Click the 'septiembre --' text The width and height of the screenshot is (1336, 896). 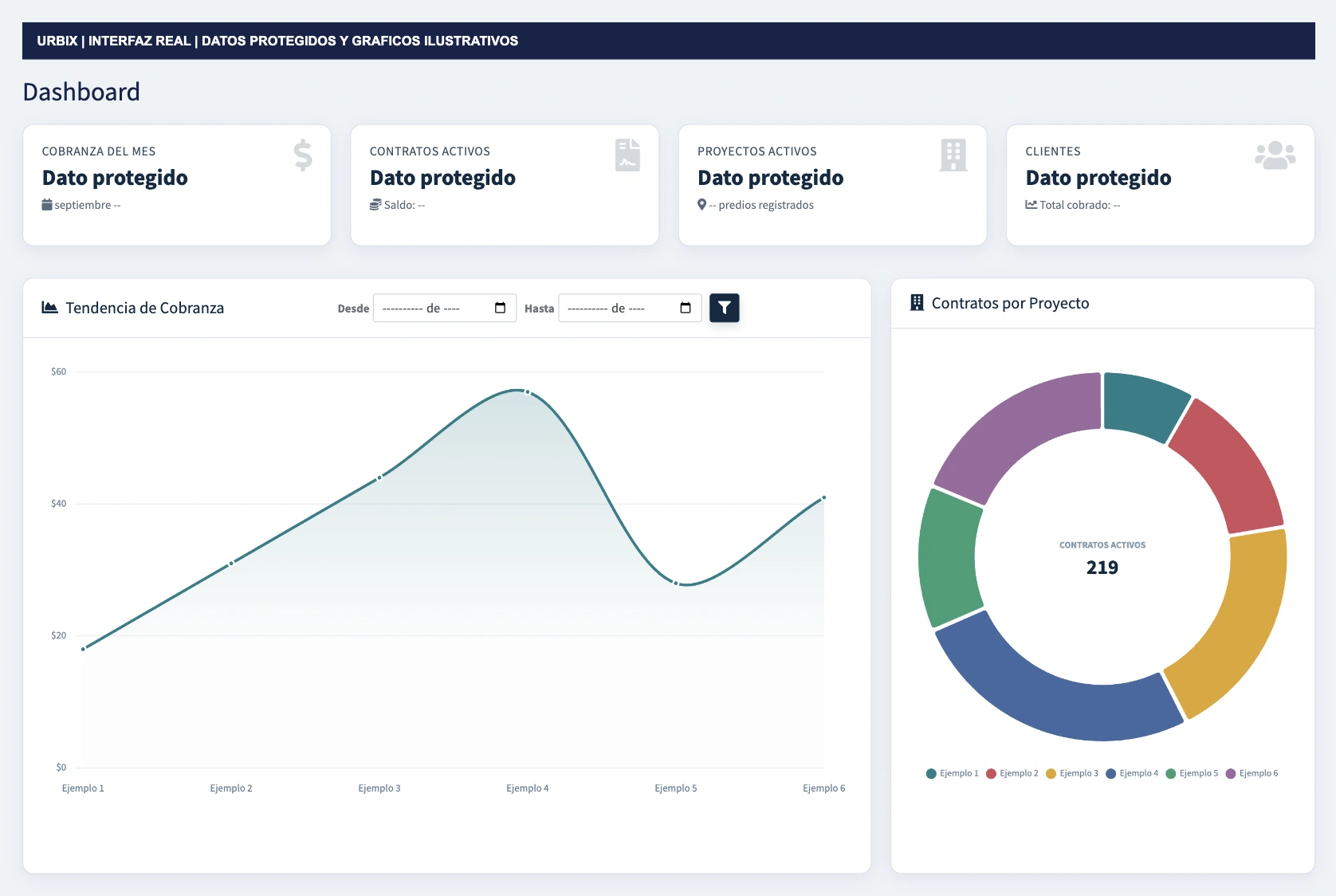pyautogui.click(x=88, y=205)
